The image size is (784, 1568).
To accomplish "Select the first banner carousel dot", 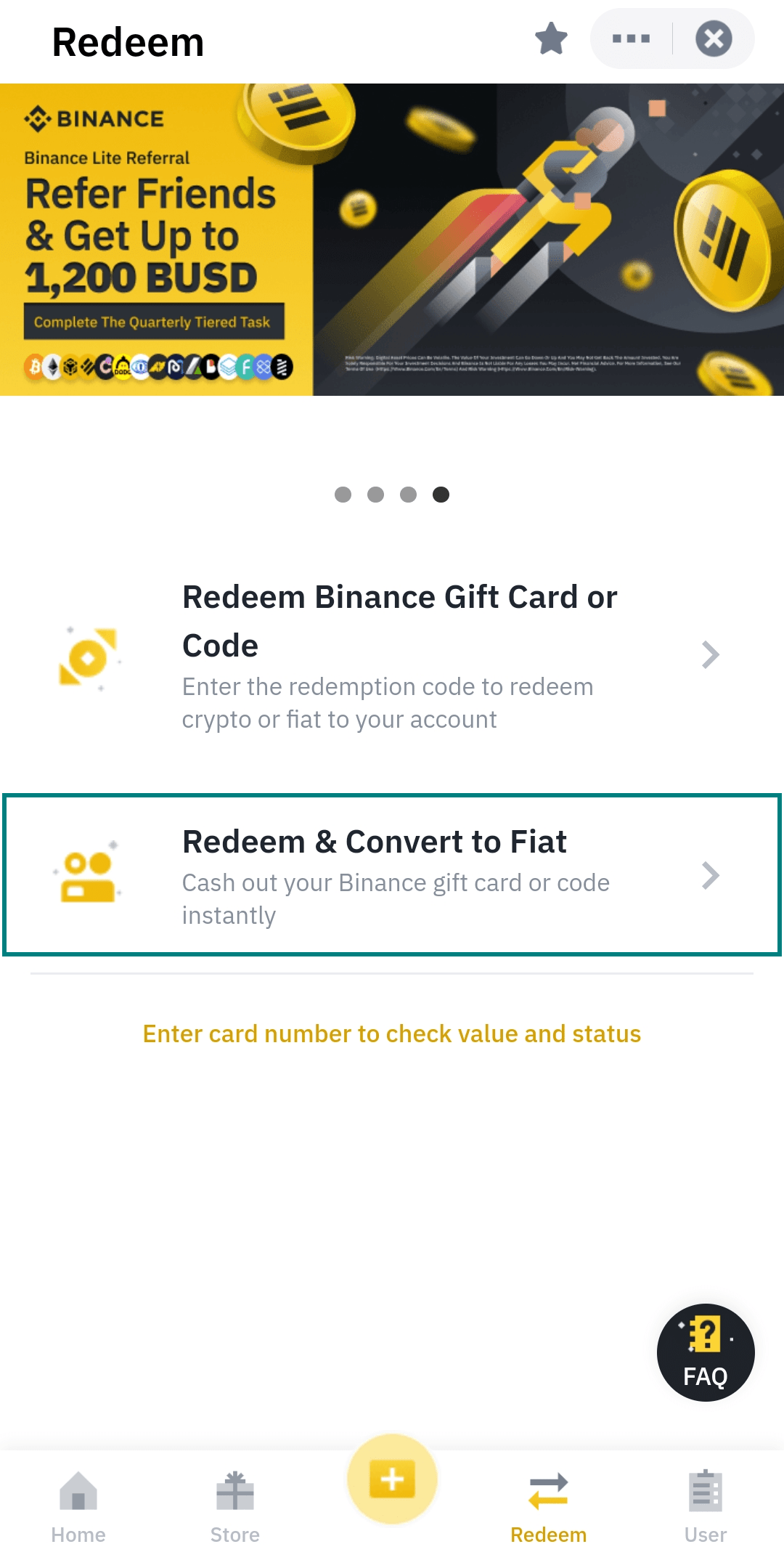I will (343, 495).
